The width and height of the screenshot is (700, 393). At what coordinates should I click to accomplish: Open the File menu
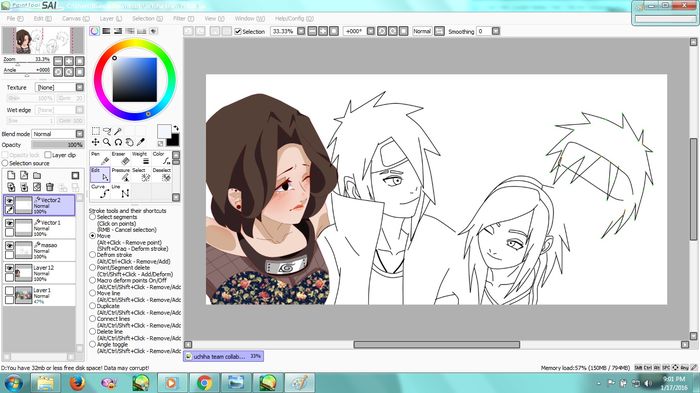(15, 18)
